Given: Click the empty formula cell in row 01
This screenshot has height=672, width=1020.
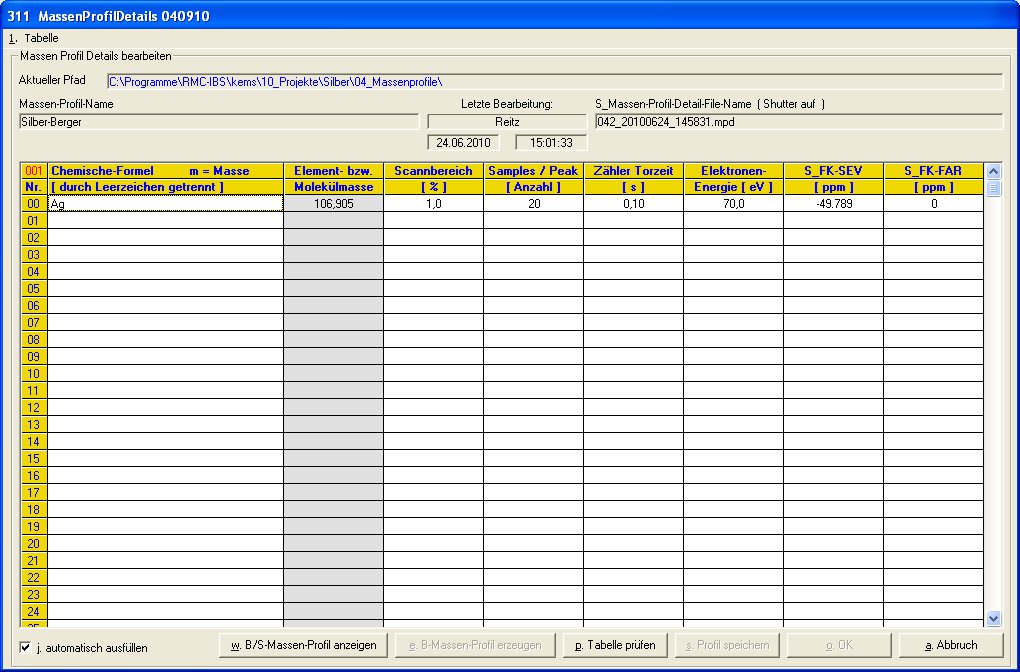Looking at the screenshot, I should [x=166, y=221].
